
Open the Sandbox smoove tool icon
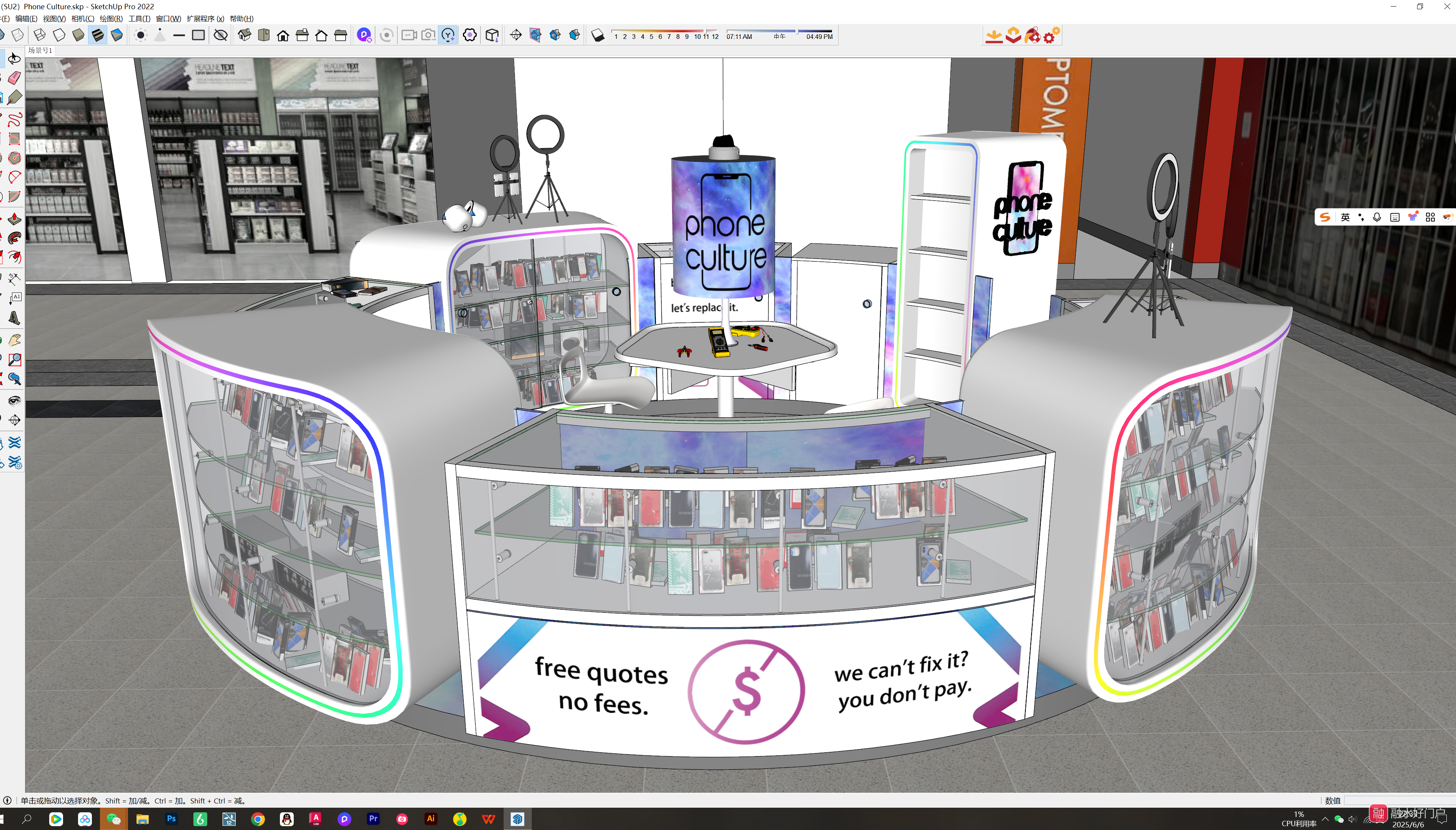point(14,442)
